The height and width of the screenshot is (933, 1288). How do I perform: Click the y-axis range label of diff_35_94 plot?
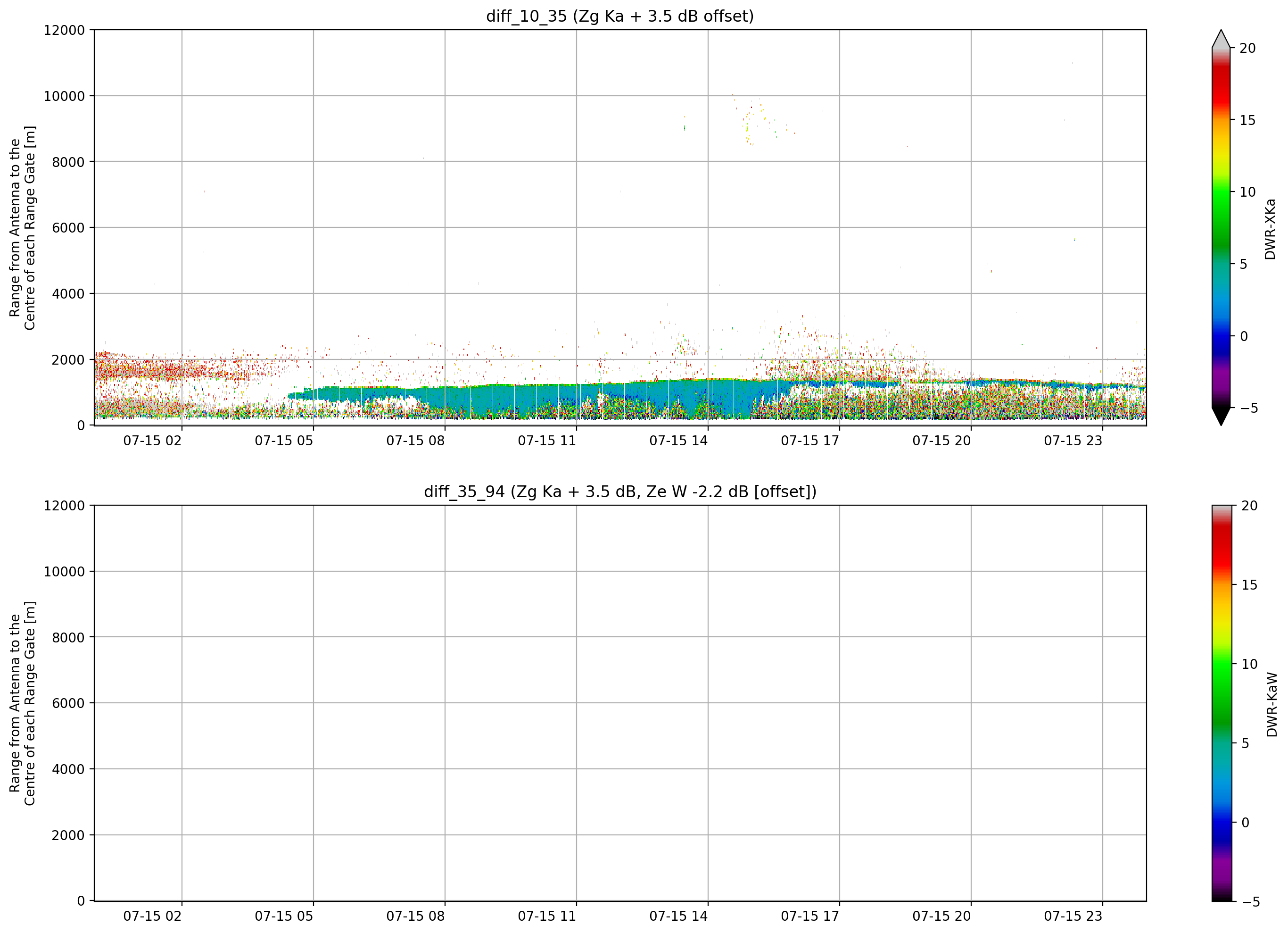coord(22,703)
